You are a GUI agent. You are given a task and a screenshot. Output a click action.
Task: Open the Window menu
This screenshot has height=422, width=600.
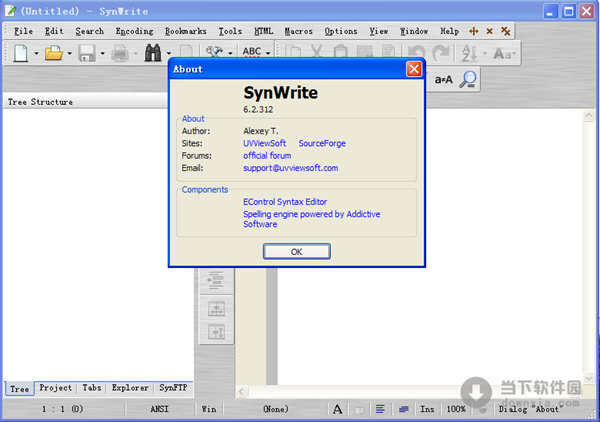tap(414, 31)
